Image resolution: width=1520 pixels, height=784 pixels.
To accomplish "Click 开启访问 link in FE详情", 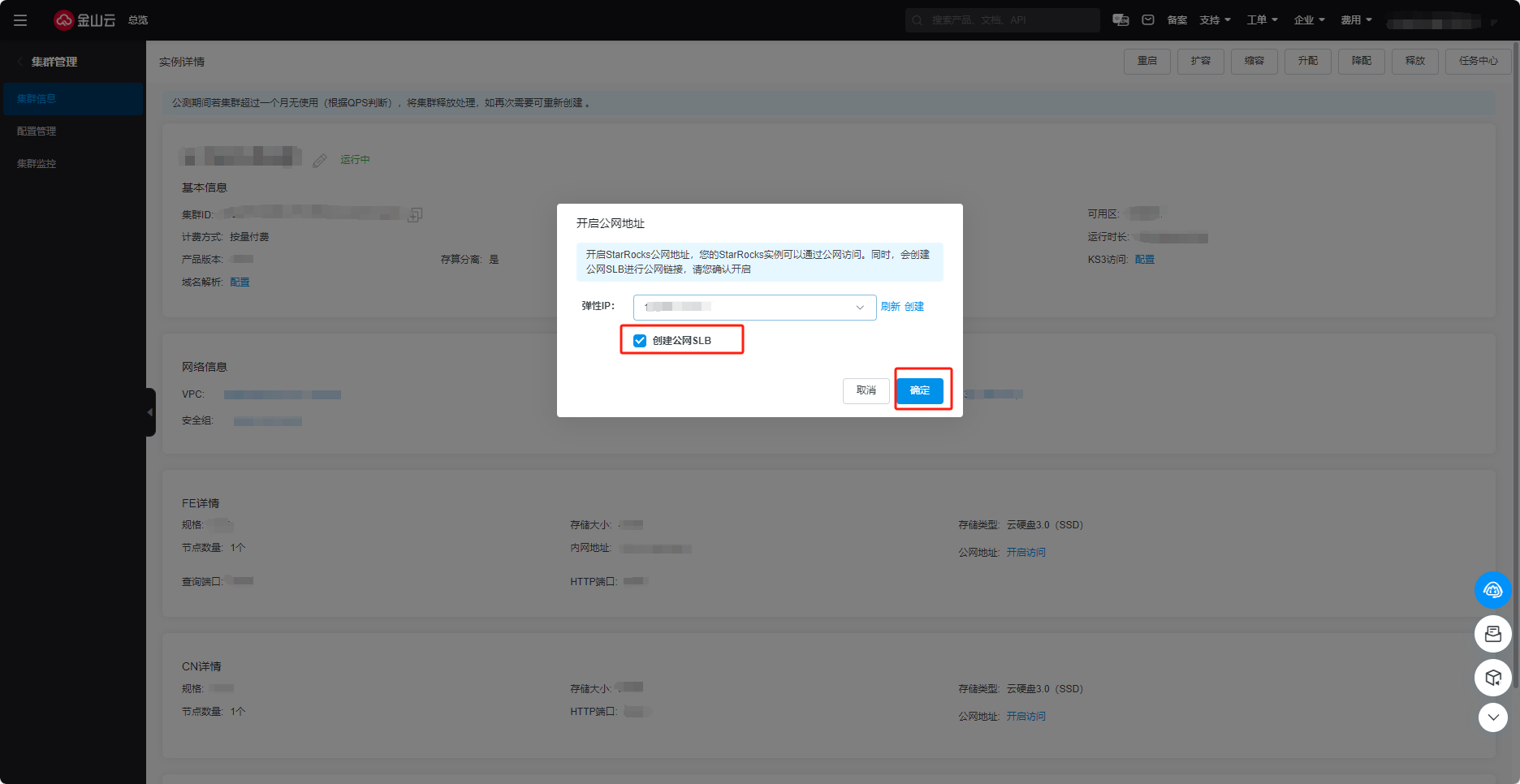I will coord(1026,553).
